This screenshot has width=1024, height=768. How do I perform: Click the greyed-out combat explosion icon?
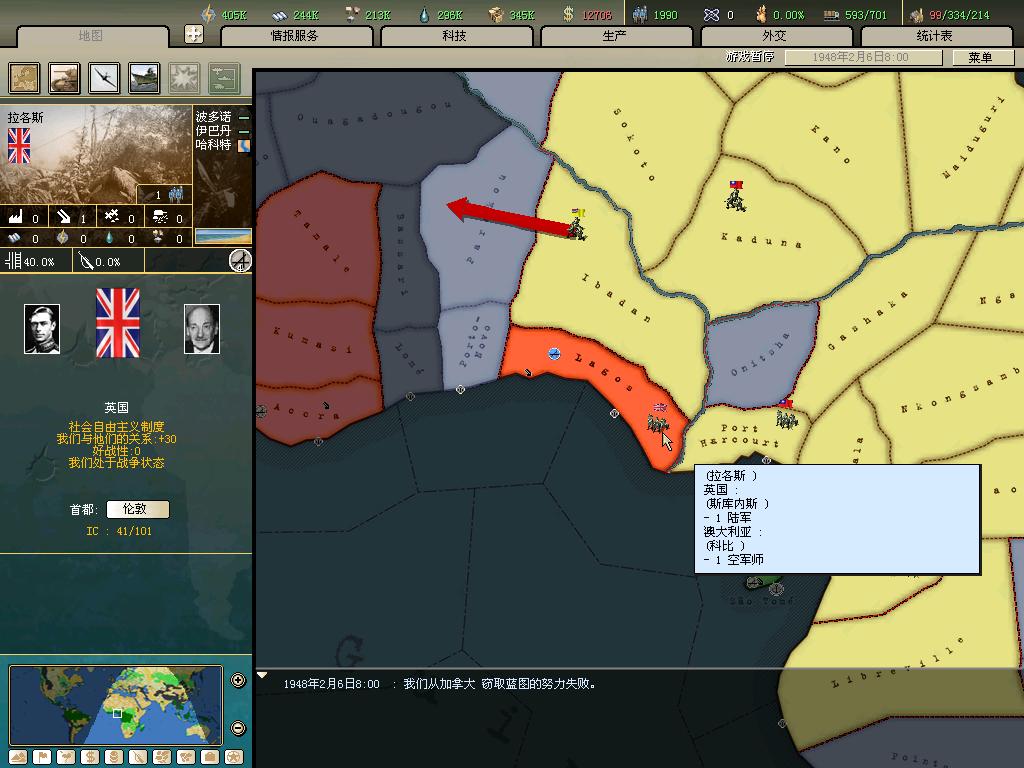click(x=184, y=78)
